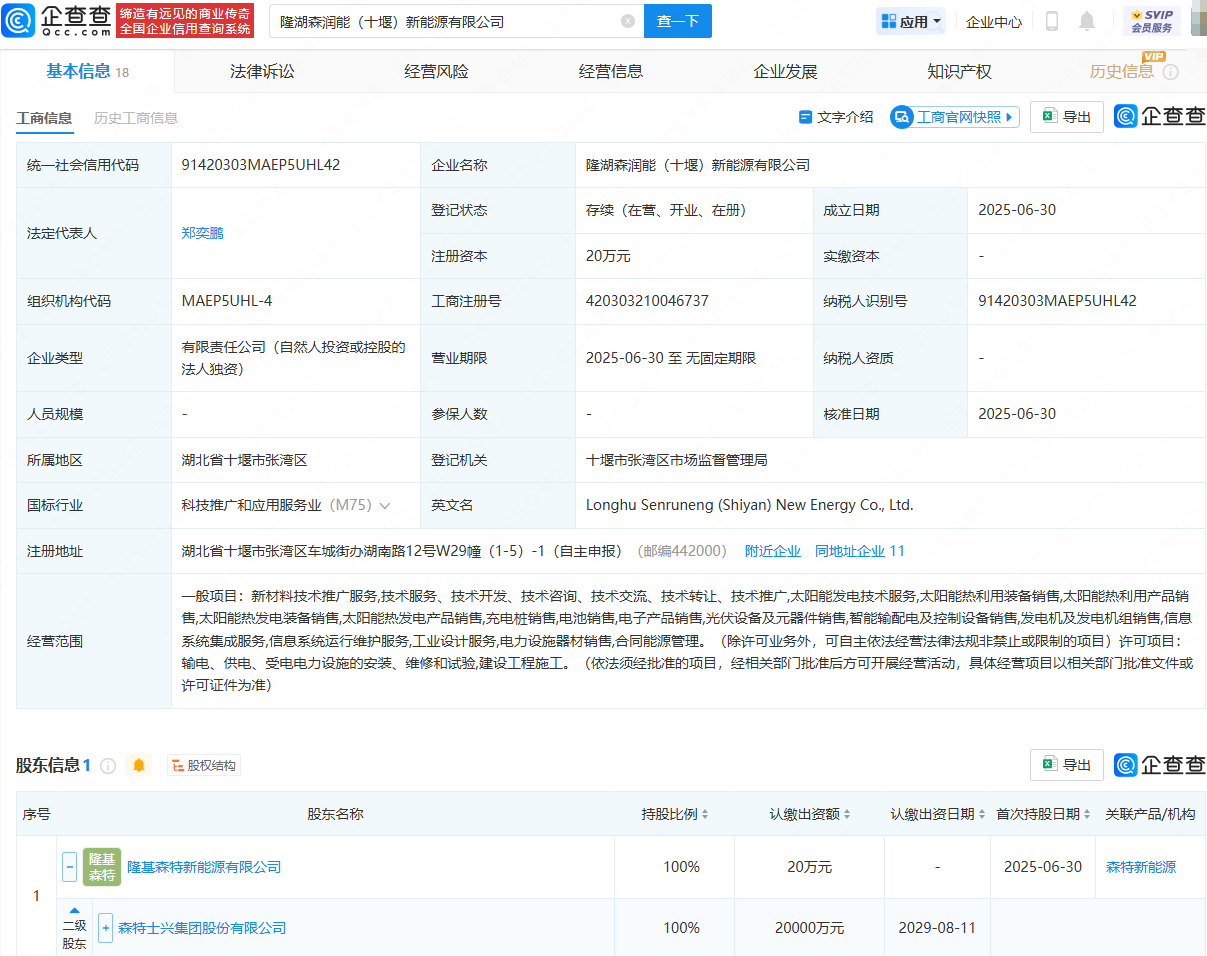Image resolution: width=1207 pixels, height=956 pixels.
Task: Click the 隆基森特 green company logo
Action: 102,867
